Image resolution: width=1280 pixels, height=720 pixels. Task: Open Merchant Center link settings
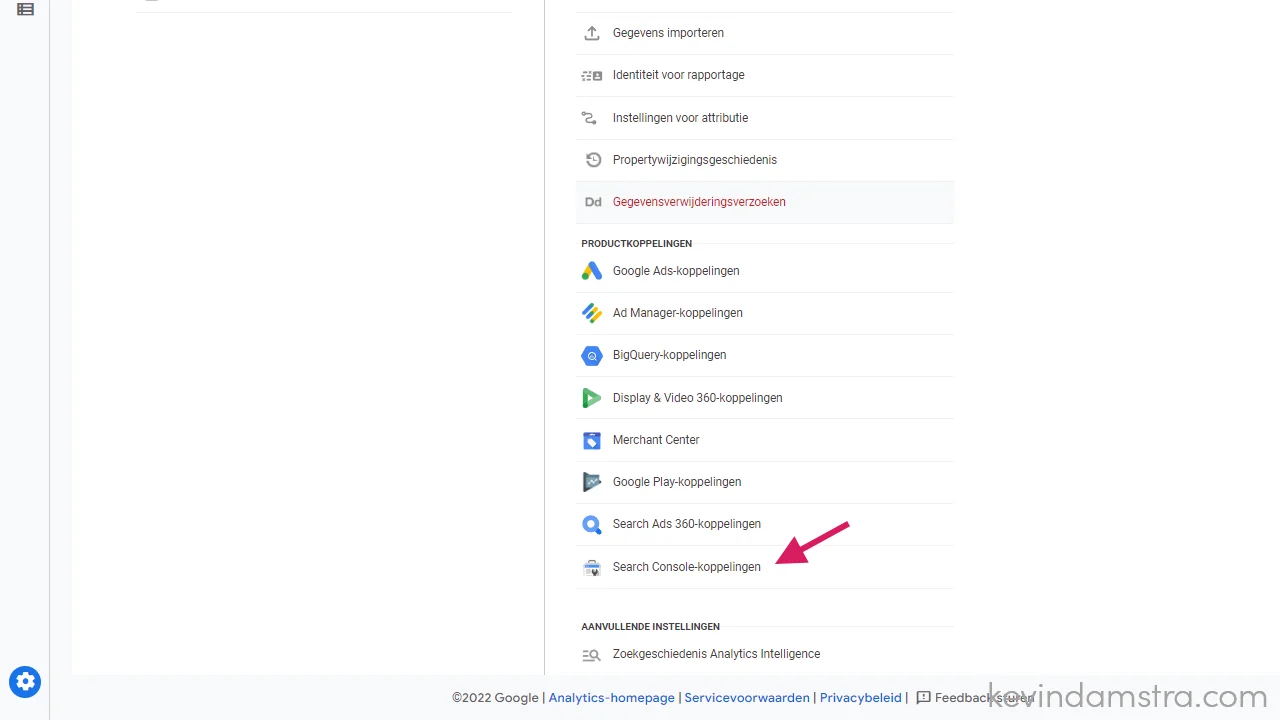pos(765,440)
